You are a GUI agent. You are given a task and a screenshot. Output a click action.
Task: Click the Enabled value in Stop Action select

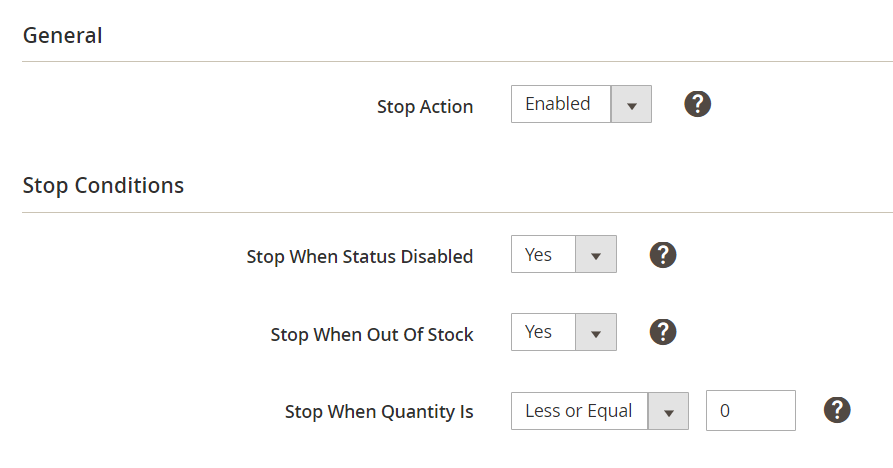click(558, 104)
